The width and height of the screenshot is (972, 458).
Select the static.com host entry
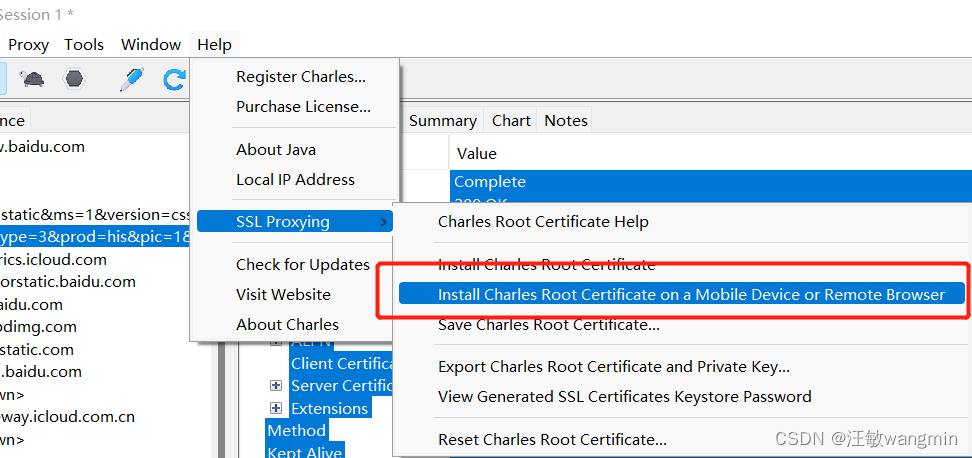(37, 349)
